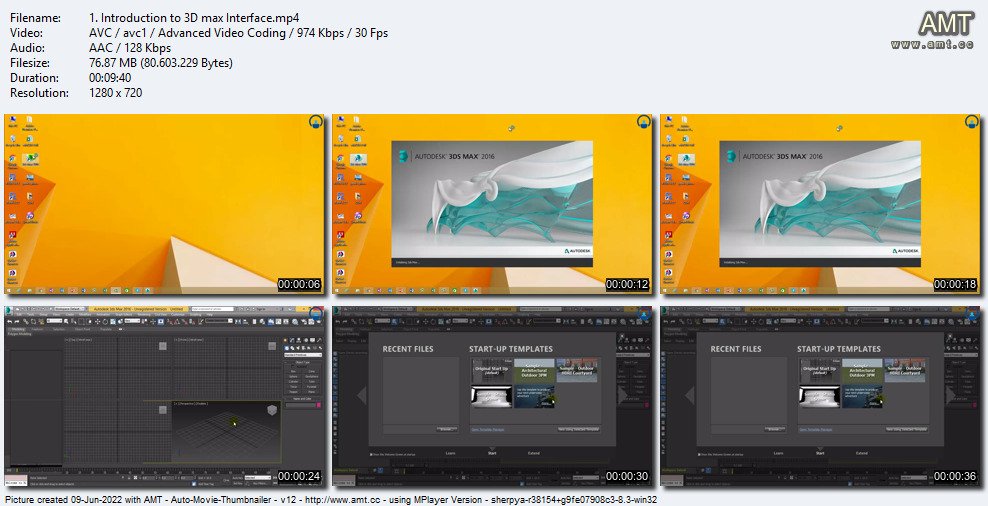Open the Selected key filter dropdown in the 00:00:24 frame
This screenshot has width=988, height=506.
click(258, 478)
